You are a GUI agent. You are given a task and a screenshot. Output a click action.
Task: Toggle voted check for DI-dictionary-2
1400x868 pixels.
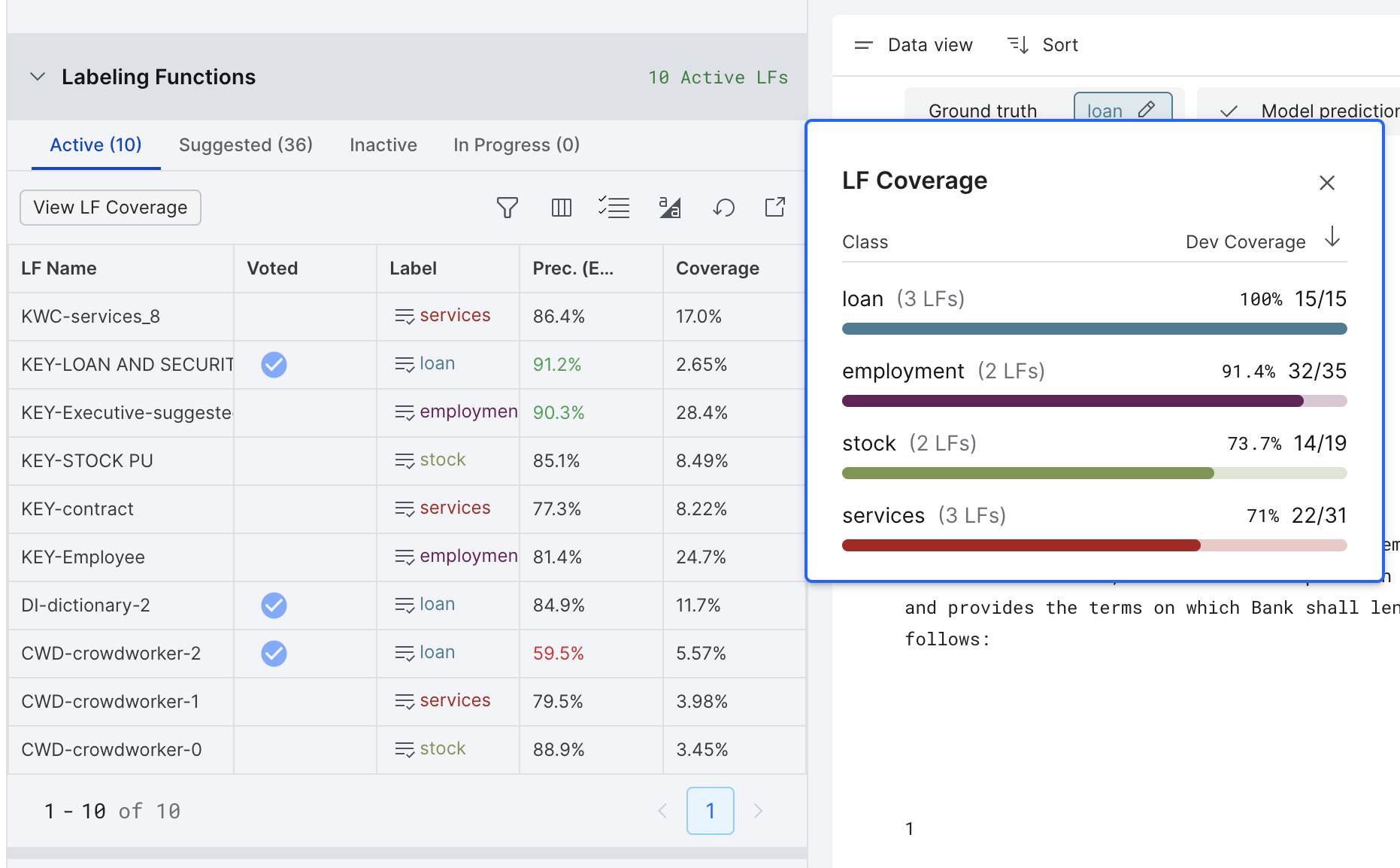[274, 605]
